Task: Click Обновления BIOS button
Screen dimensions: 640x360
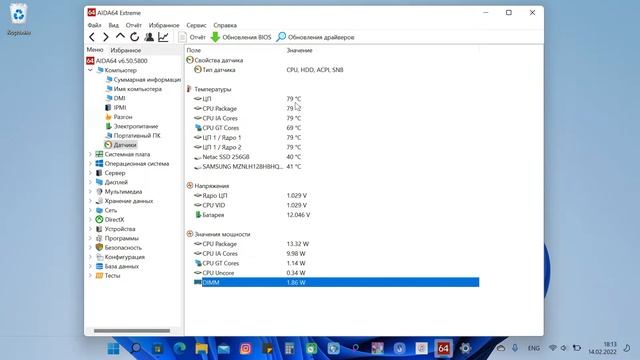Action: [x=241, y=37]
